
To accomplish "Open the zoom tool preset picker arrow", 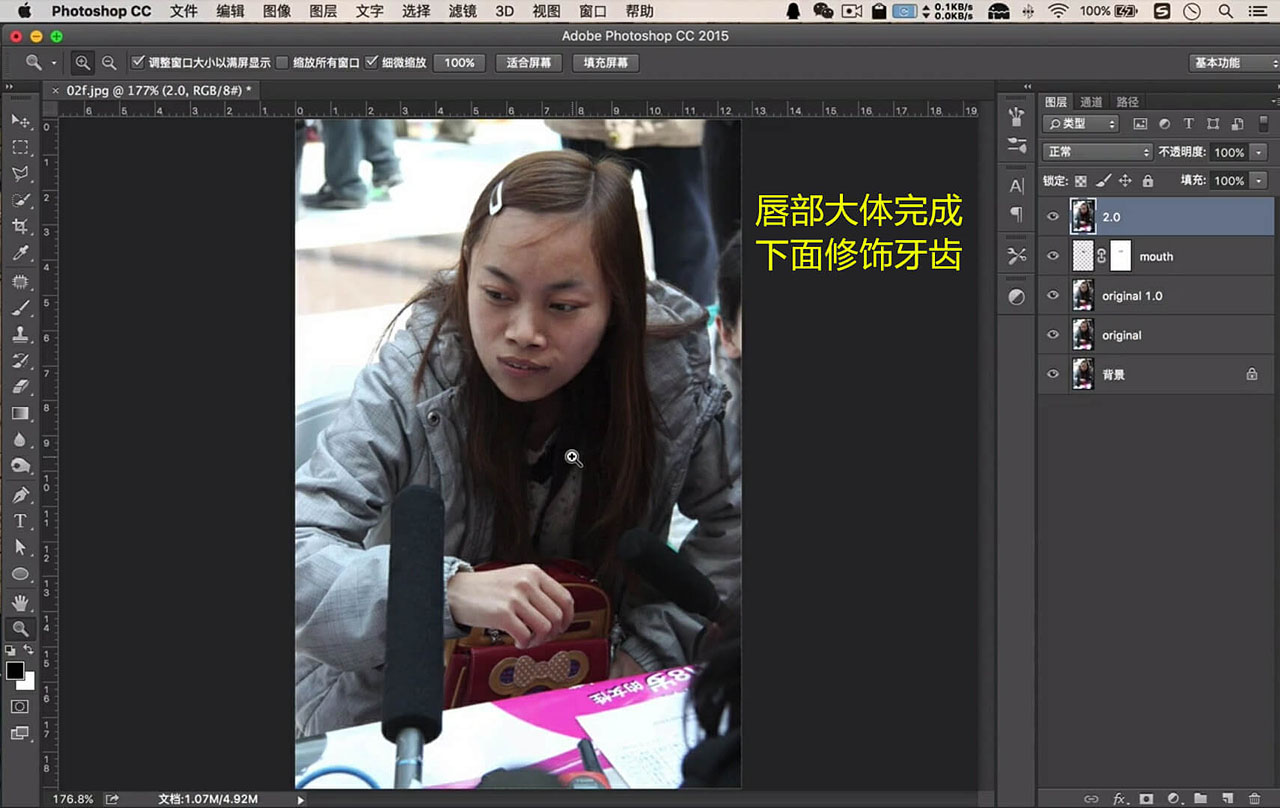I will (54, 62).
